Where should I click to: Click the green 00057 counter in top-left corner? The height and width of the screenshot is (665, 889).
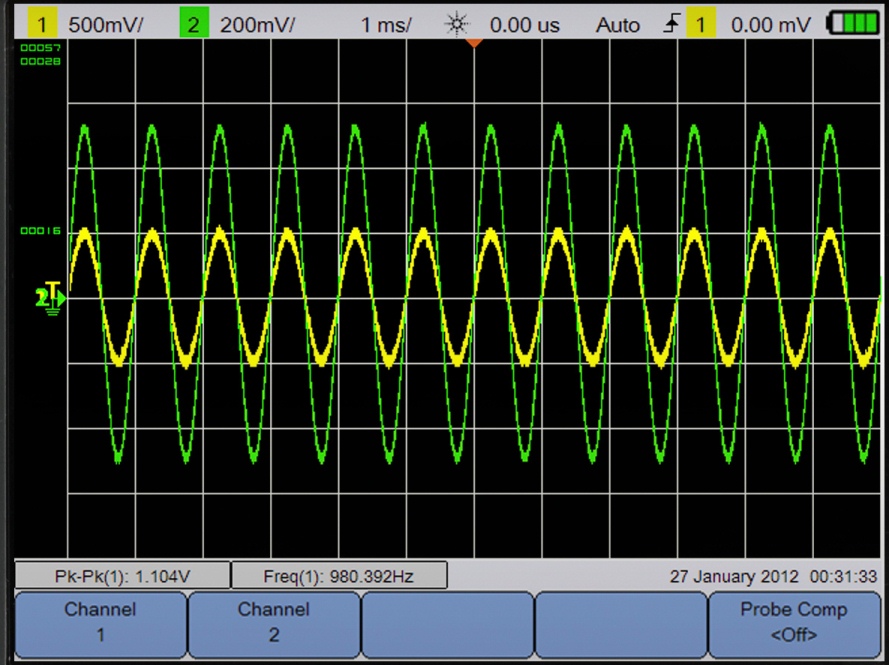click(x=34, y=48)
